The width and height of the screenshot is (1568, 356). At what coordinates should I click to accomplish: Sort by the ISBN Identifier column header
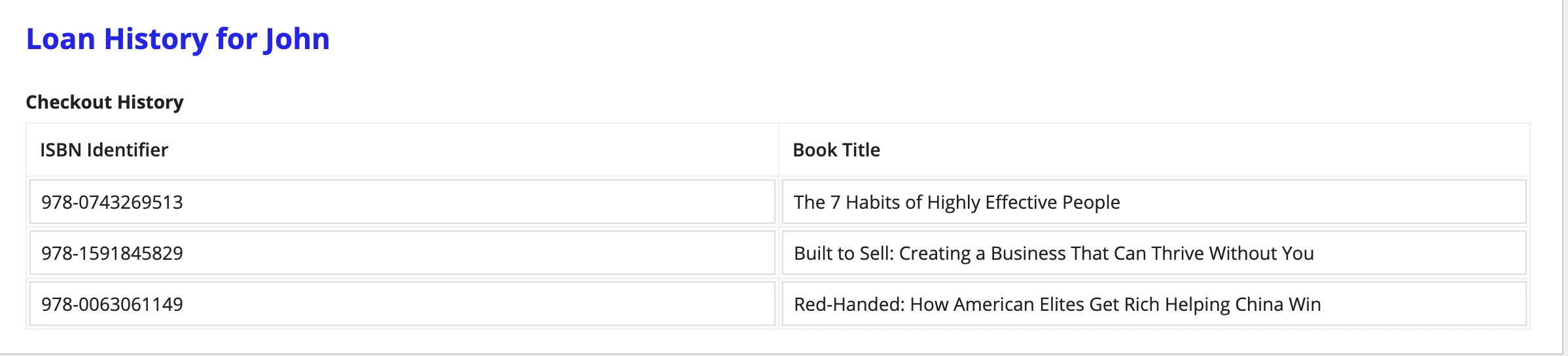[104, 150]
